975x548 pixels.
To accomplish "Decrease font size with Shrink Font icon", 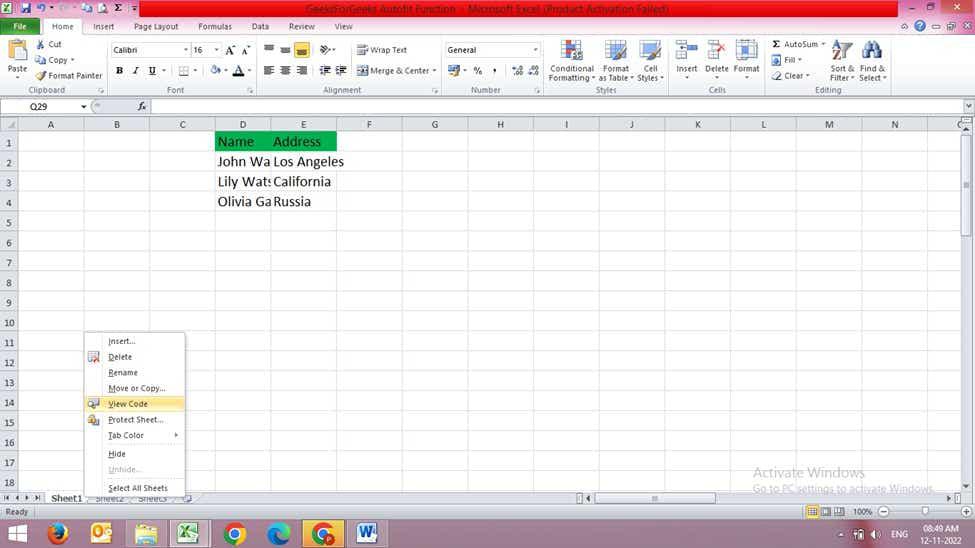I will pyautogui.click(x=246, y=50).
